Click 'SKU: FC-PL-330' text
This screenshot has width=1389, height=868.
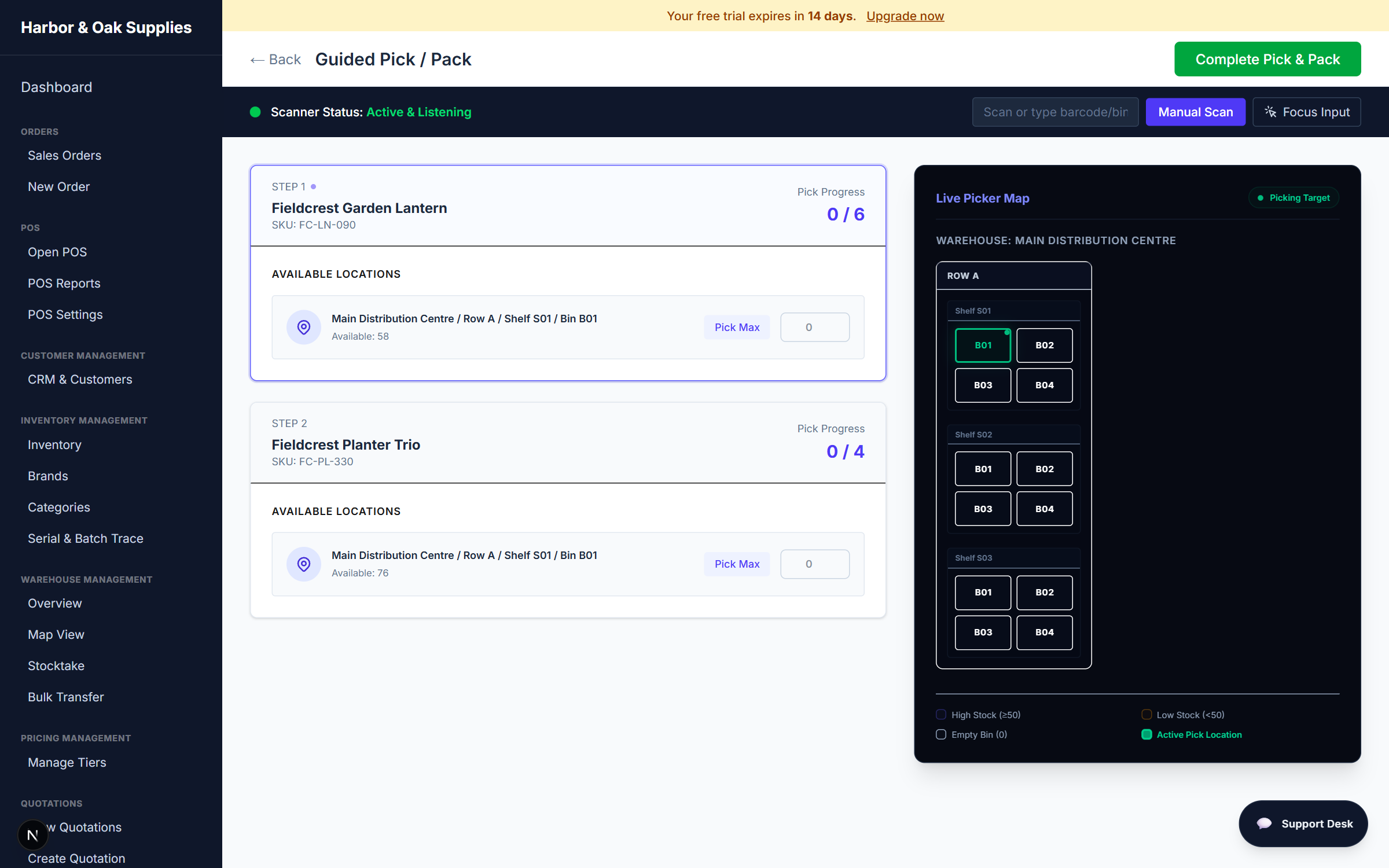pyautogui.click(x=313, y=462)
